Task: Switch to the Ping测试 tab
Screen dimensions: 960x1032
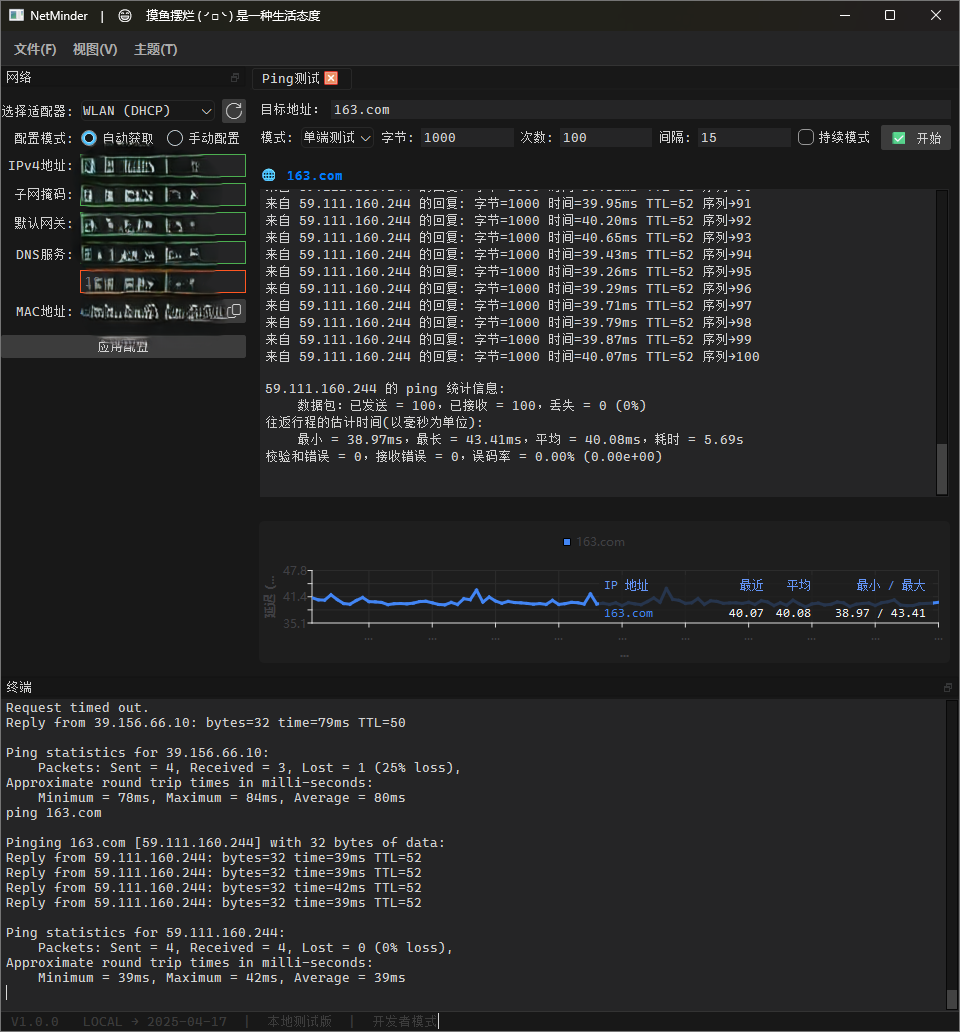Action: click(290, 78)
